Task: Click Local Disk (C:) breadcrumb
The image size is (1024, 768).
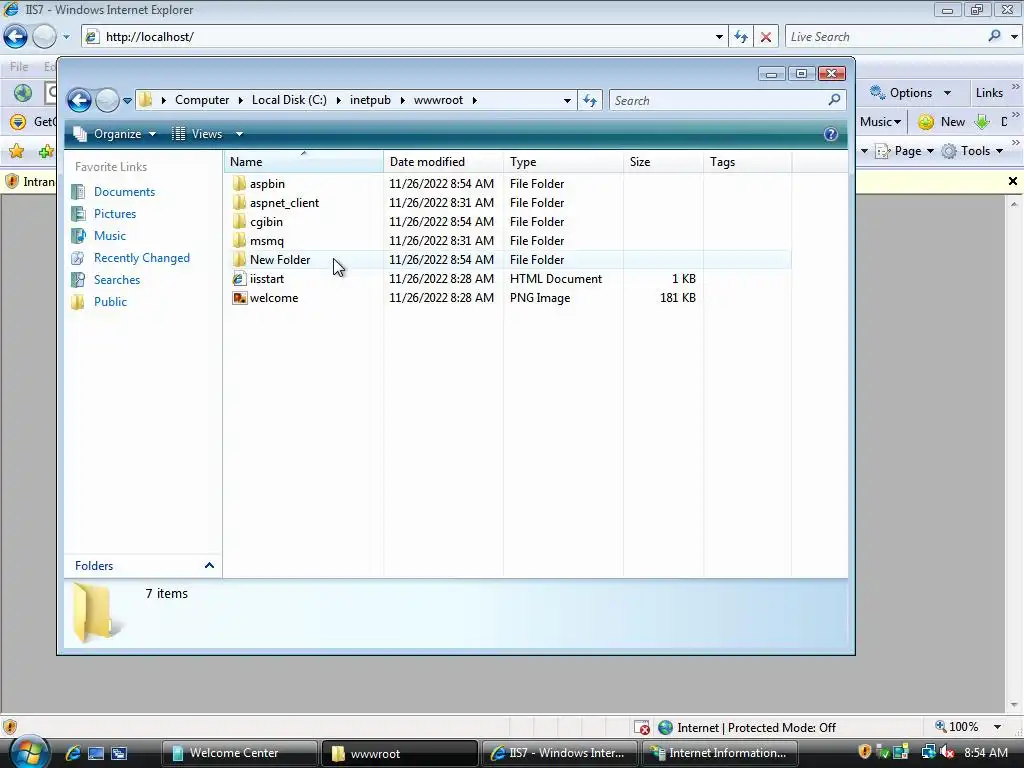Action: (x=289, y=100)
